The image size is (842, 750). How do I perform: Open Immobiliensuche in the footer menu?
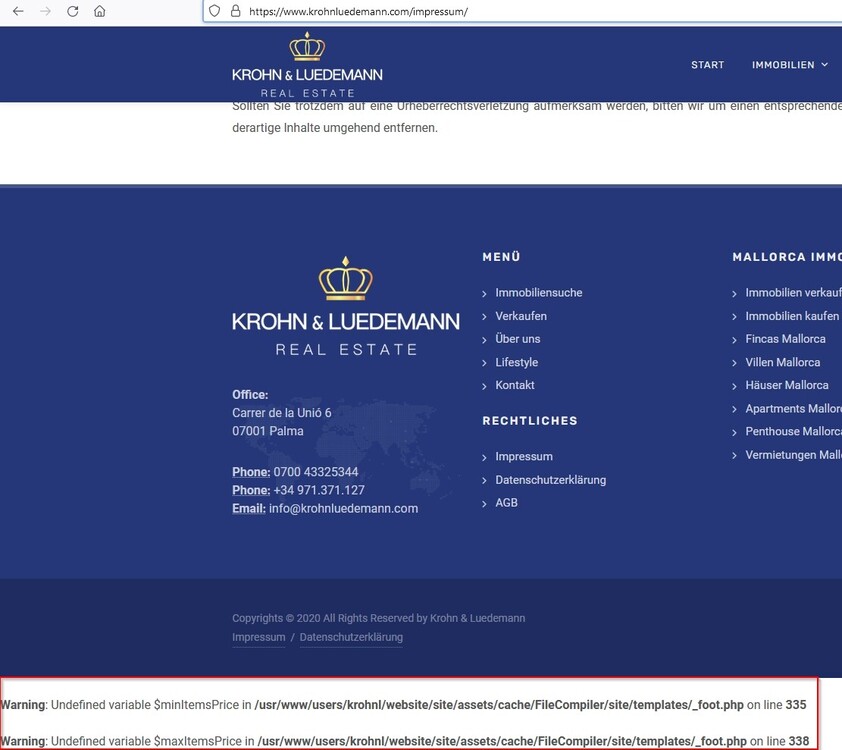(538, 293)
